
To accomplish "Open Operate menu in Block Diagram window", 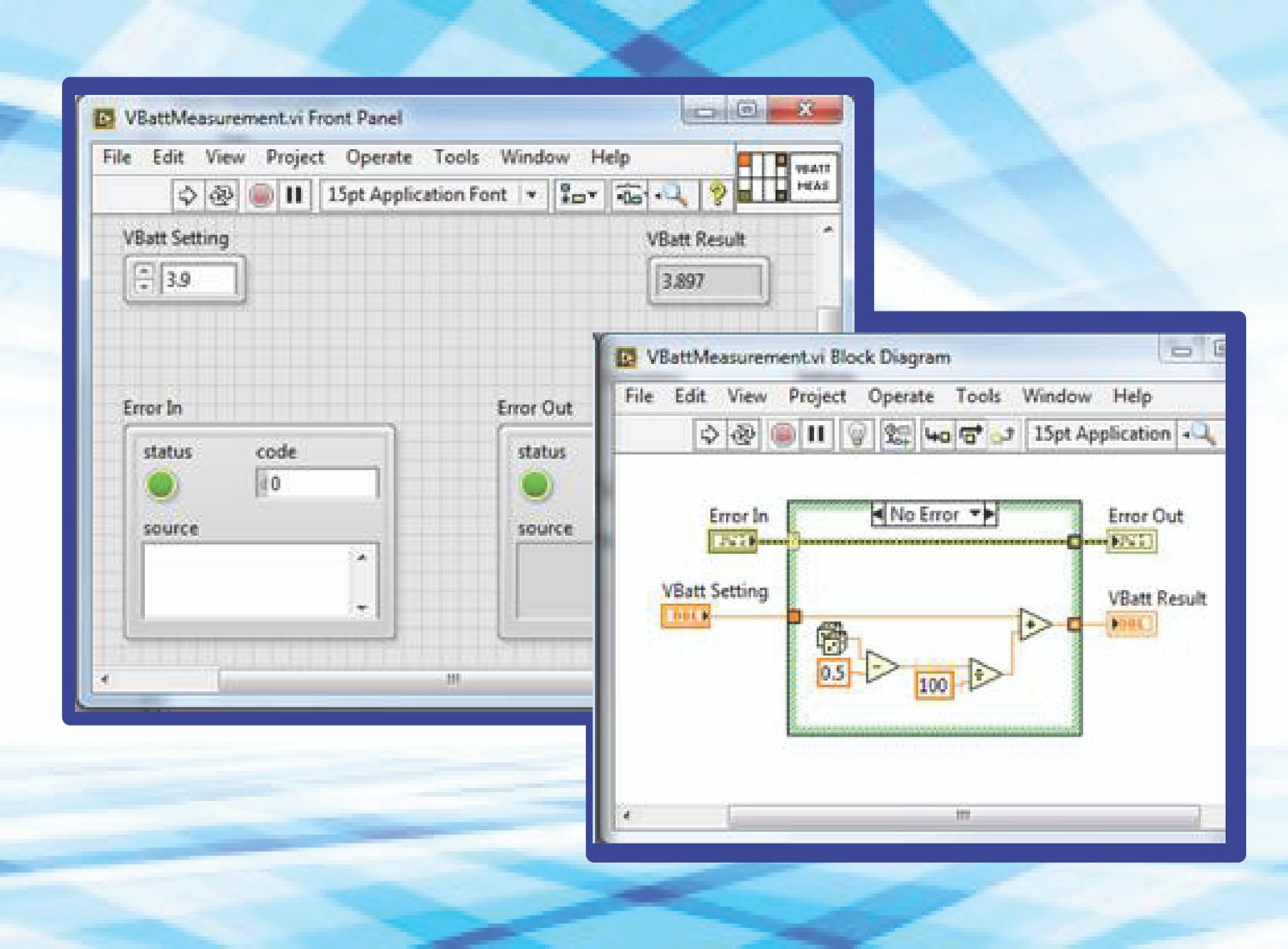I will coord(900,396).
